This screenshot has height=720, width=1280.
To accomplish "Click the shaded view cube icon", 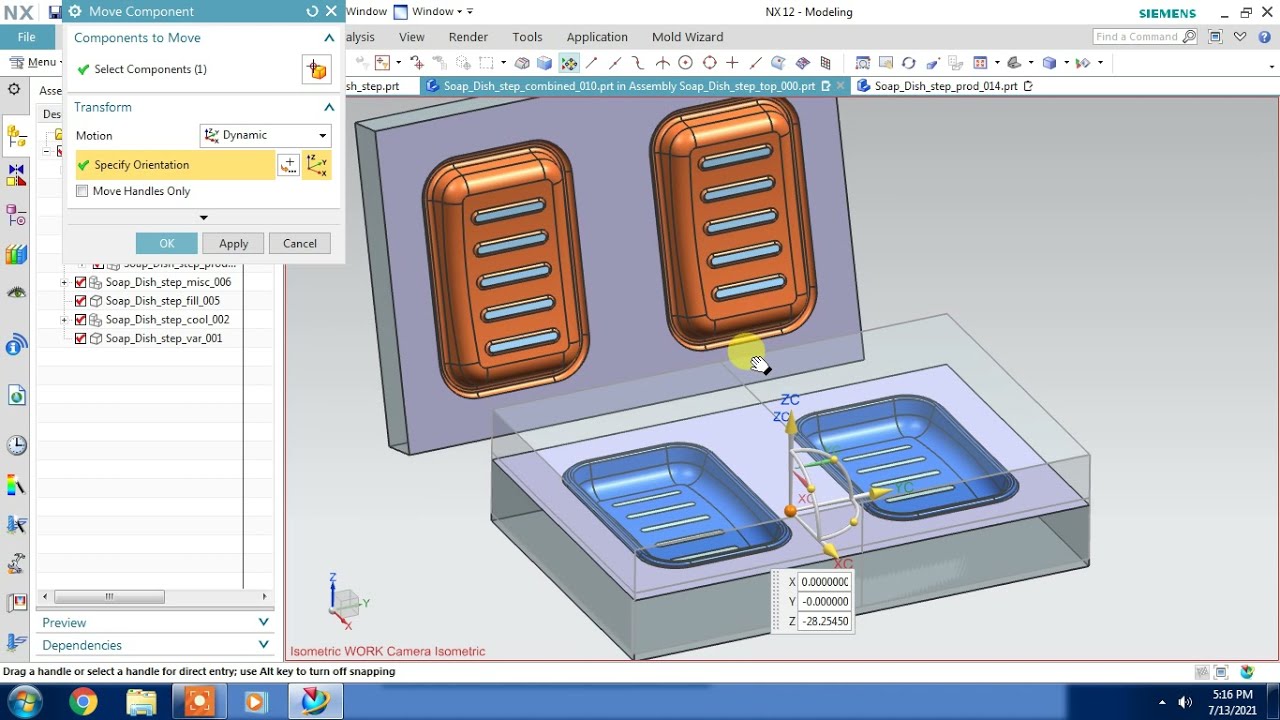I will click(x=544, y=63).
